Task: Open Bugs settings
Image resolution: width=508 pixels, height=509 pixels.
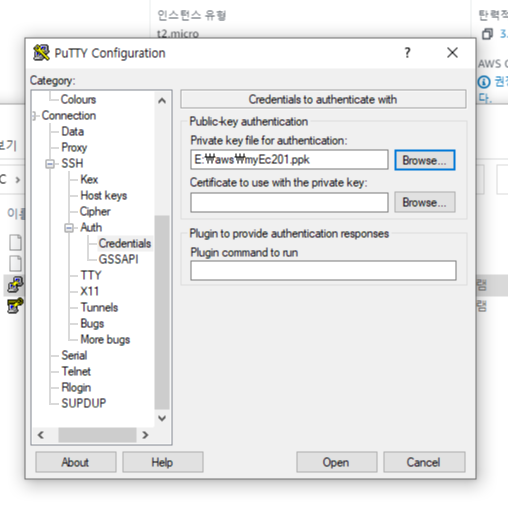Action: (x=92, y=323)
